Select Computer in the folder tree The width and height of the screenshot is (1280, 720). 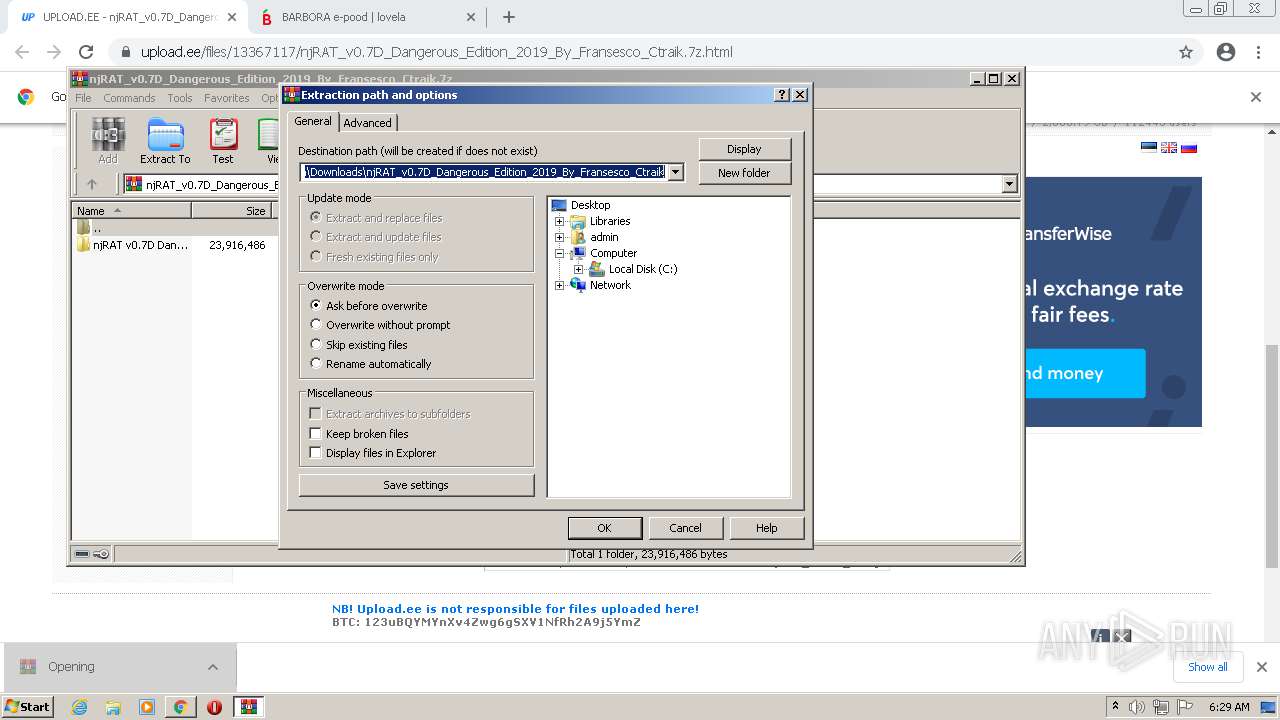click(613, 253)
